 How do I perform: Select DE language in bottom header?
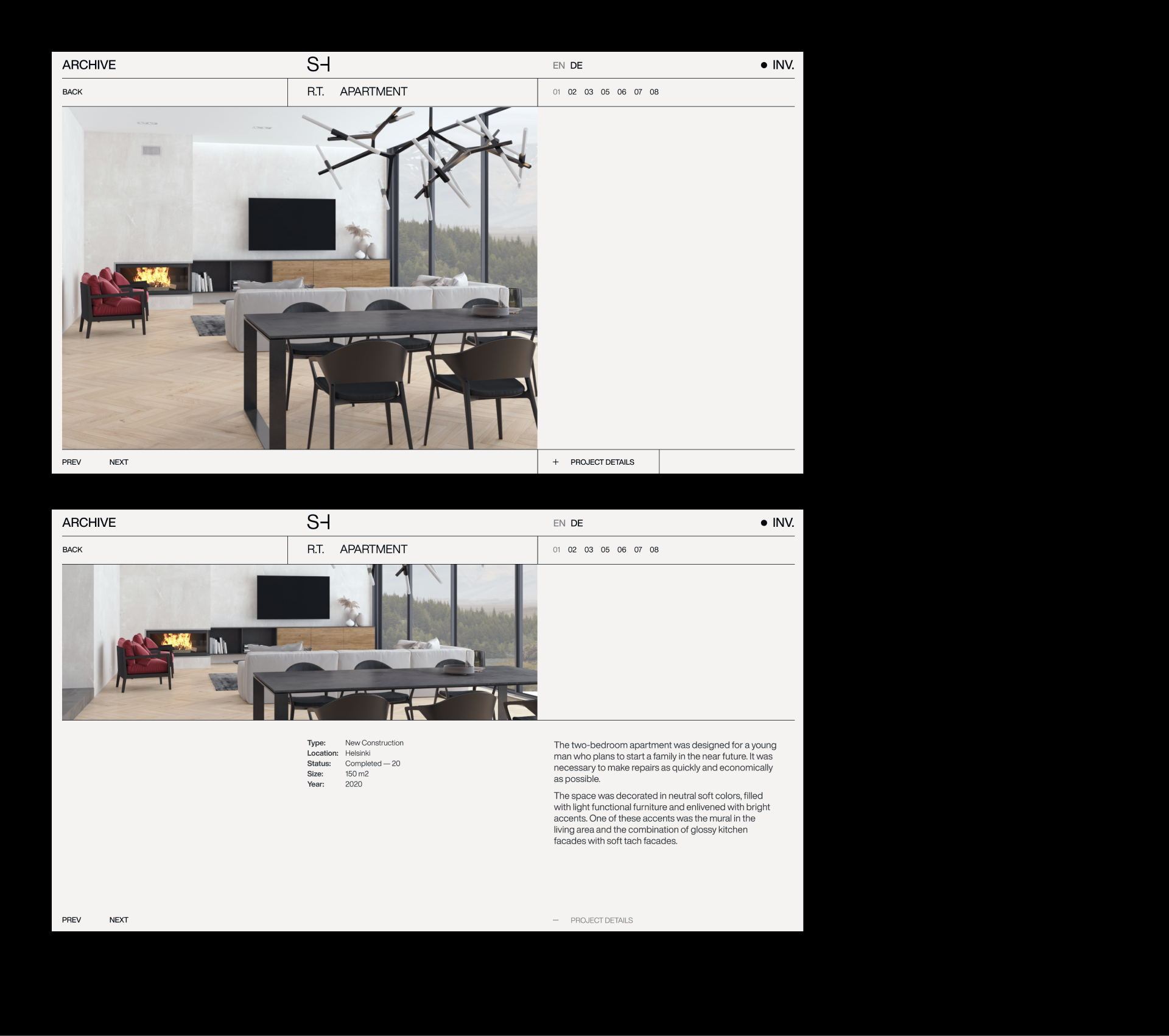[x=576, y=523]
